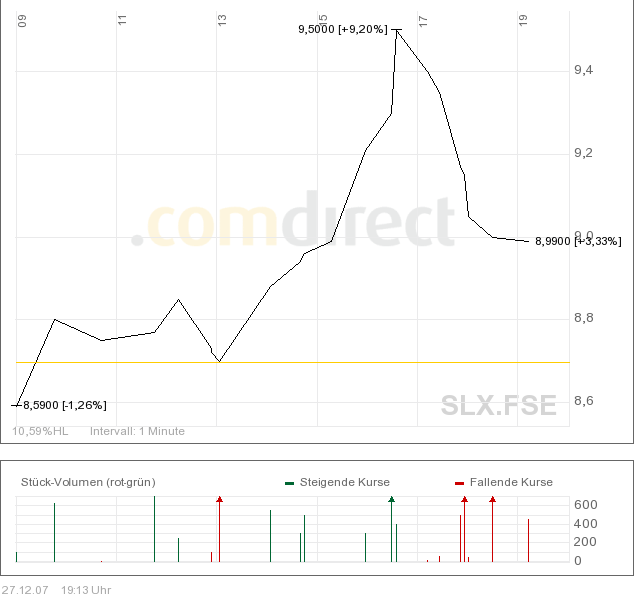Click the Fallende Kurse legend text
Viewport: 634px width, 597px height.
point(510,482)
